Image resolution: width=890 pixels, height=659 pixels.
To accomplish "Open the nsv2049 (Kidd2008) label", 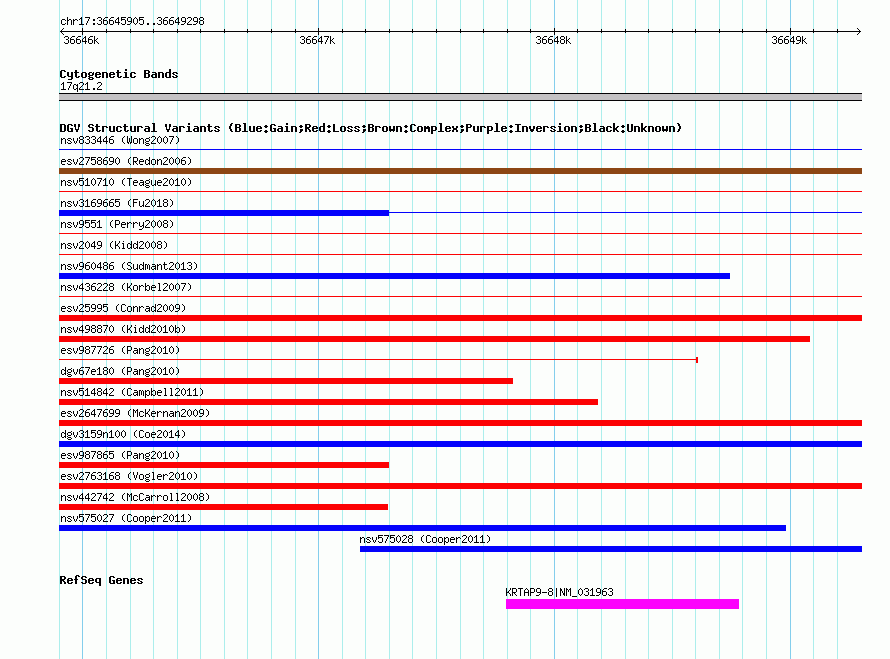I will (114, 245).
